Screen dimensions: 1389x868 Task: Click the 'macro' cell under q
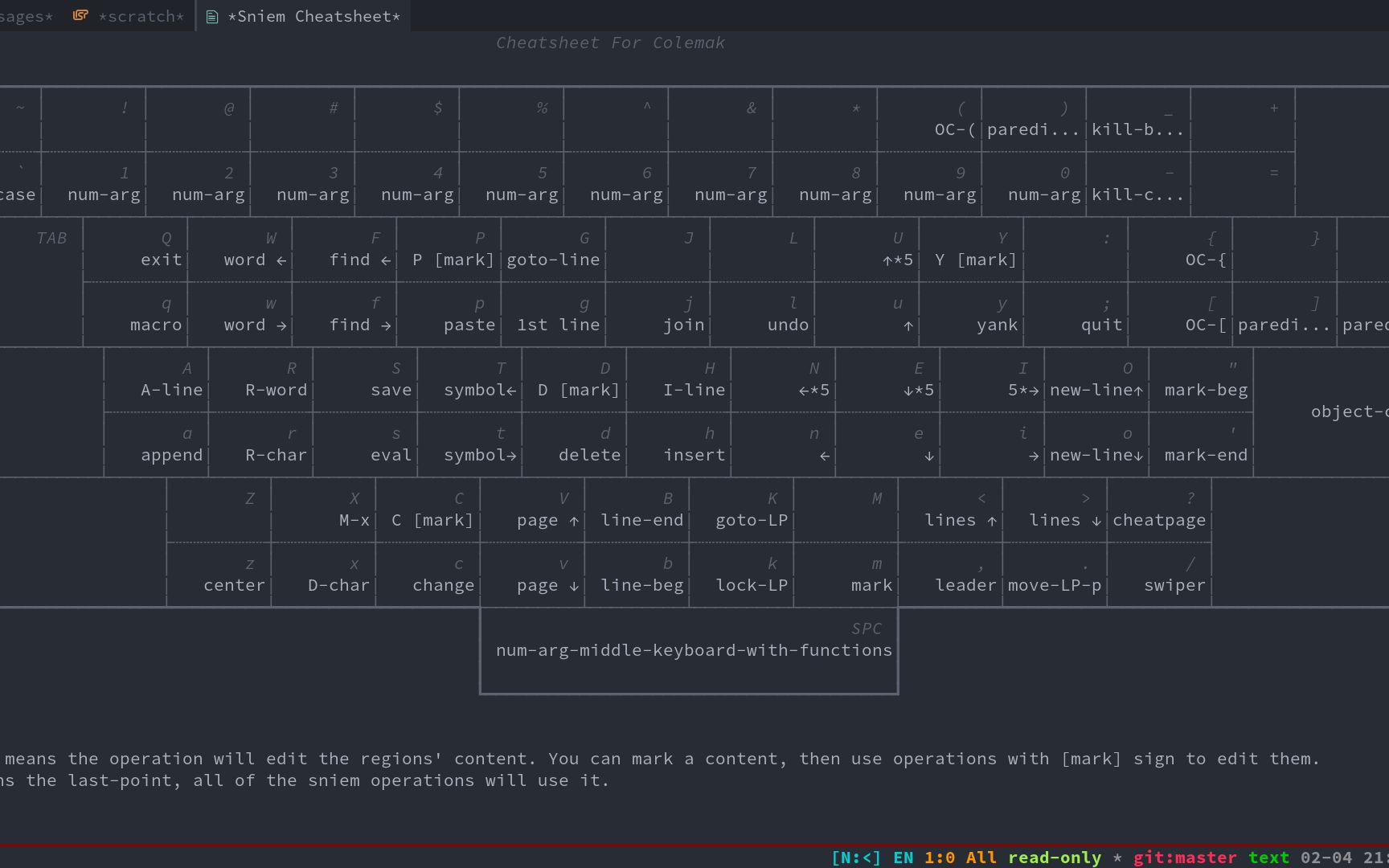pos(136,314)
